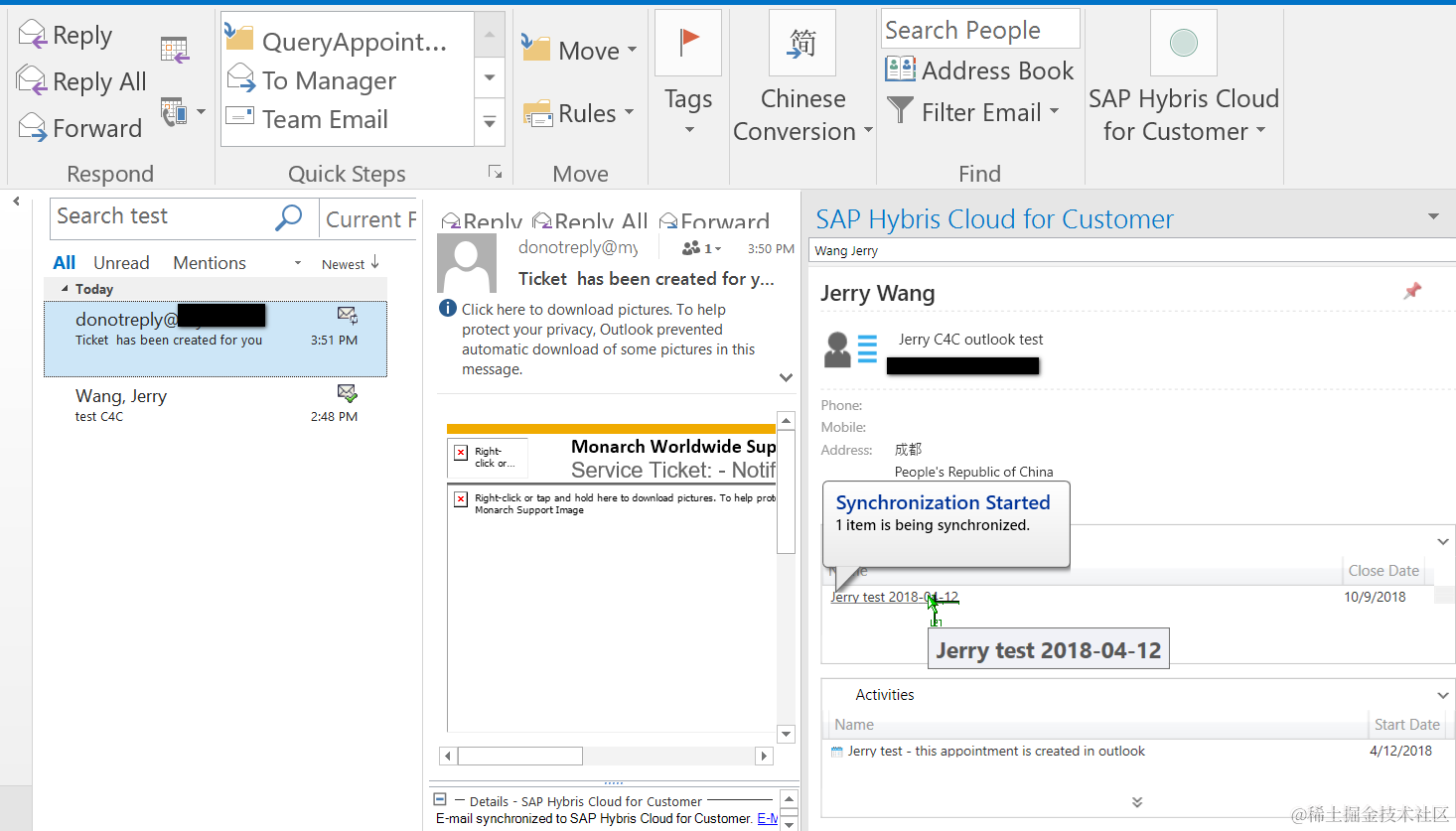
Task: Open the Address Book
Action: pyautogui.click(x=980, y=70)
